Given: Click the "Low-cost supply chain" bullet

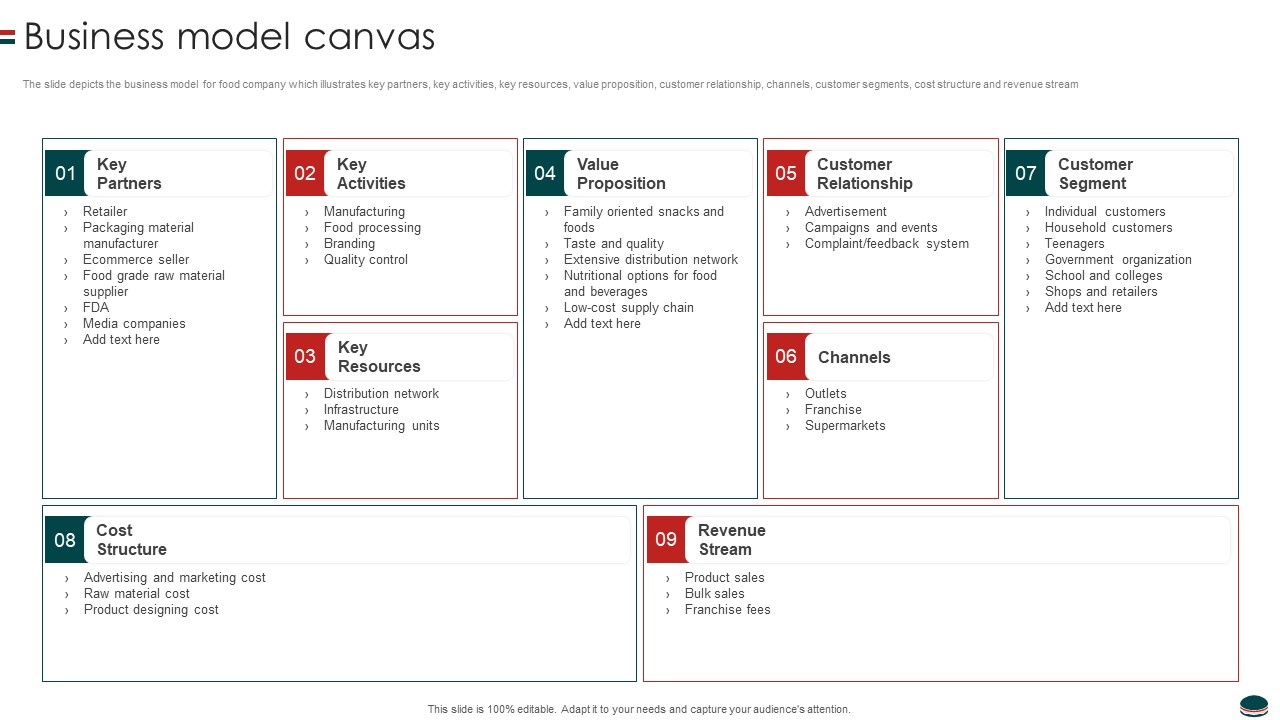Looking at the screenshot, I should (x=628, y=308).
